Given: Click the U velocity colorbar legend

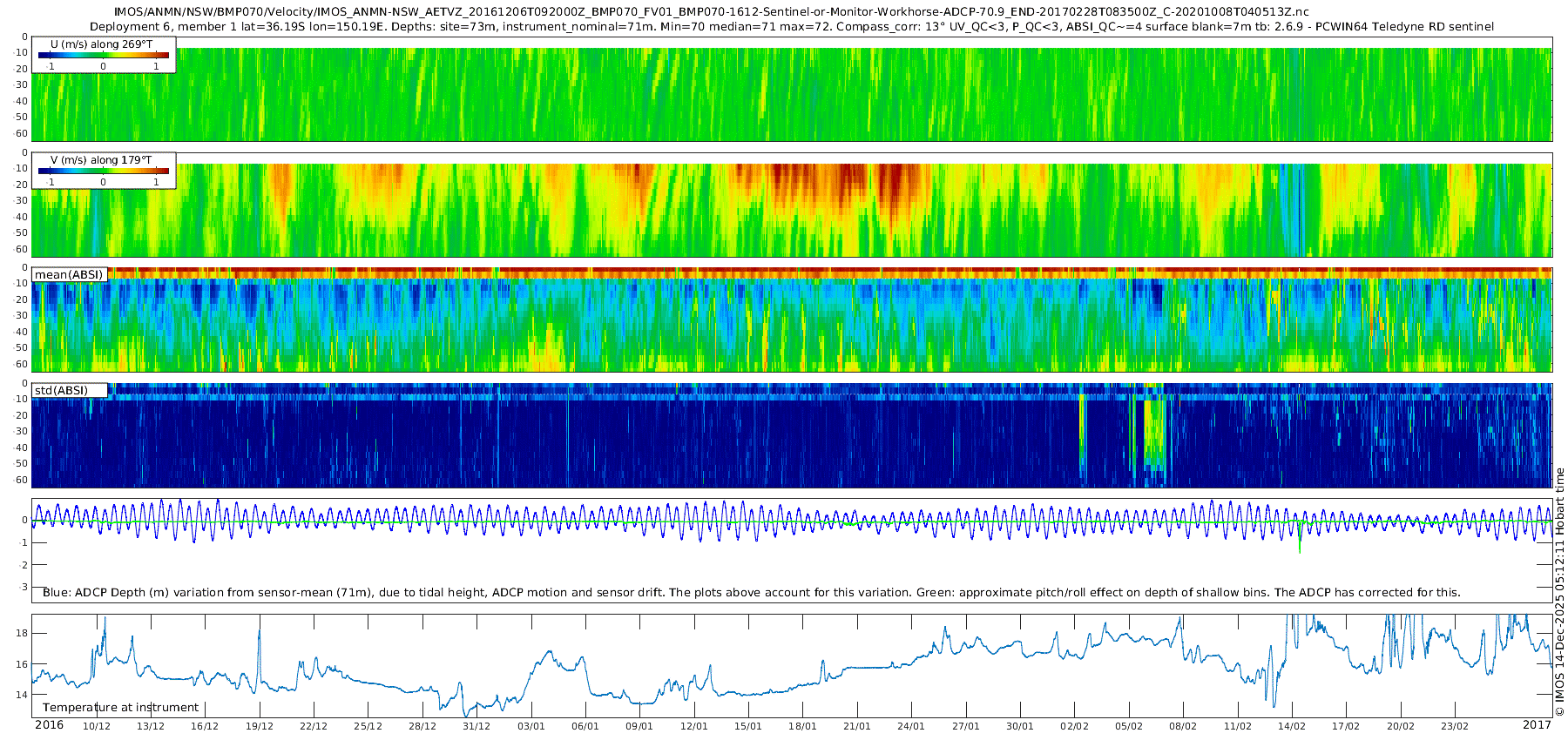Looking at the screenshot, I should click(x=103, y=56).
